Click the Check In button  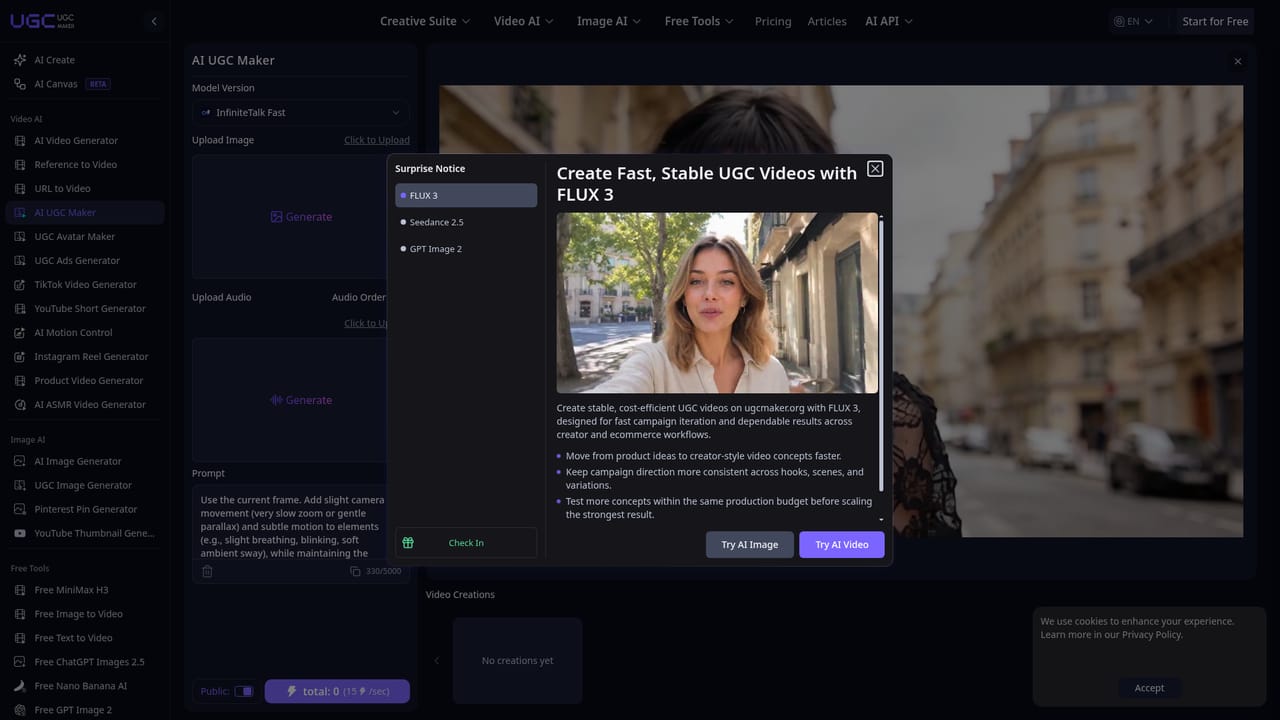click(466, 543)
